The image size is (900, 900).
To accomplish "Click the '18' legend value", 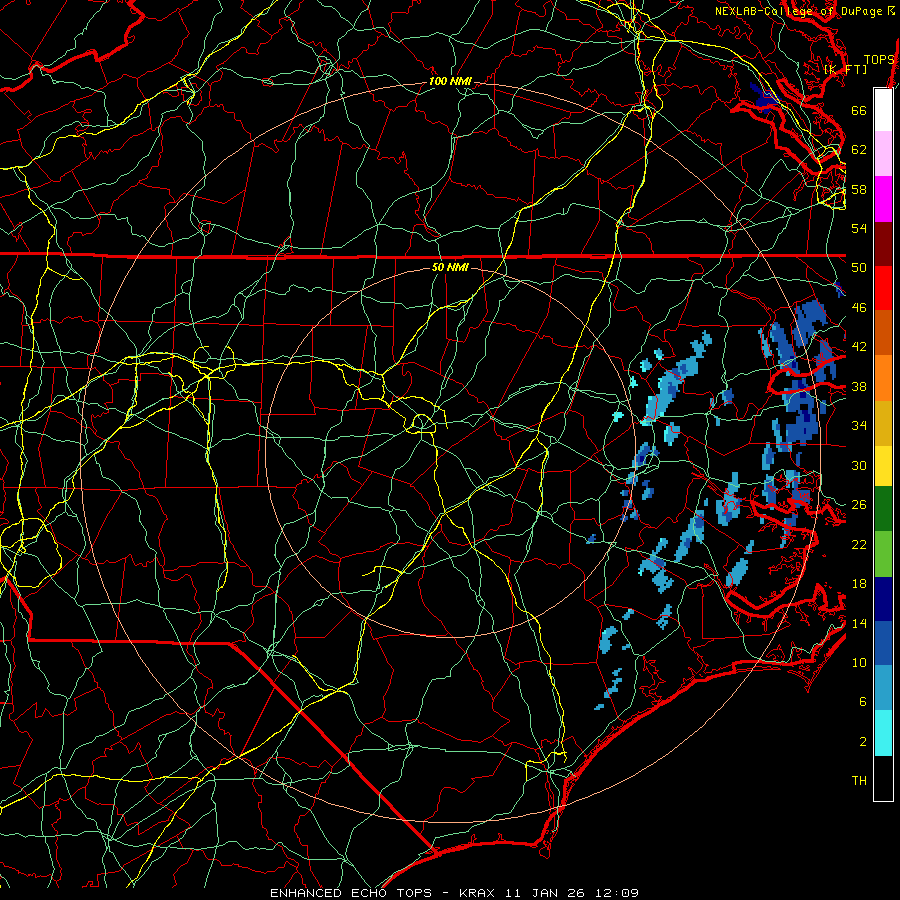I will pyautogui.click(x=859, y=584).
